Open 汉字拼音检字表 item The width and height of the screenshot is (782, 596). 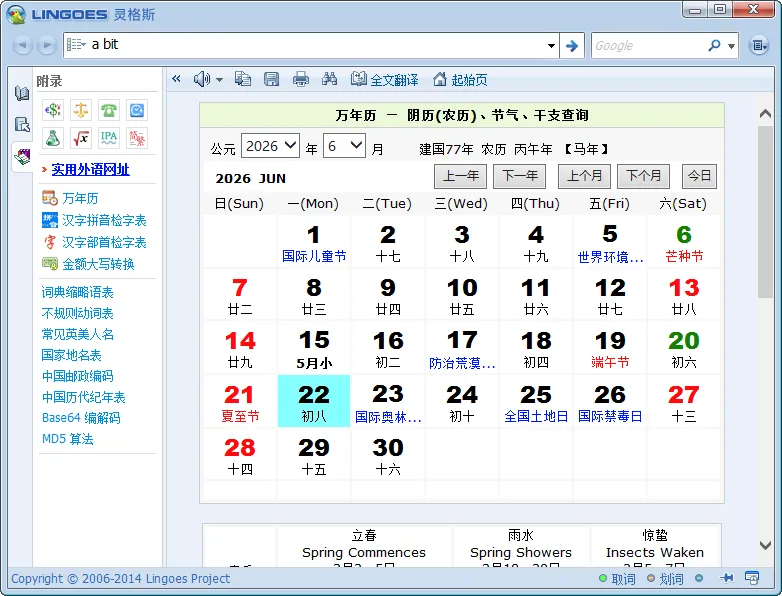(x=94, y=220)
